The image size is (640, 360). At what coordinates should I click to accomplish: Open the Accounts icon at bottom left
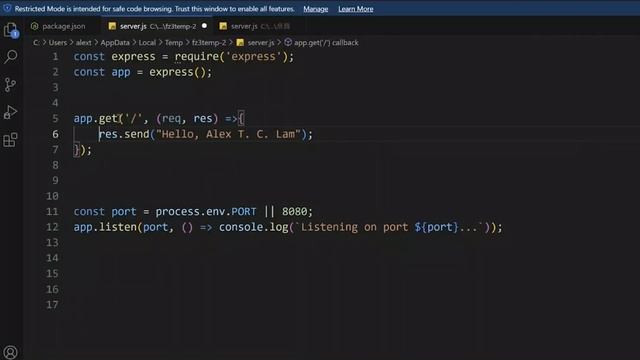coord(10,352)
